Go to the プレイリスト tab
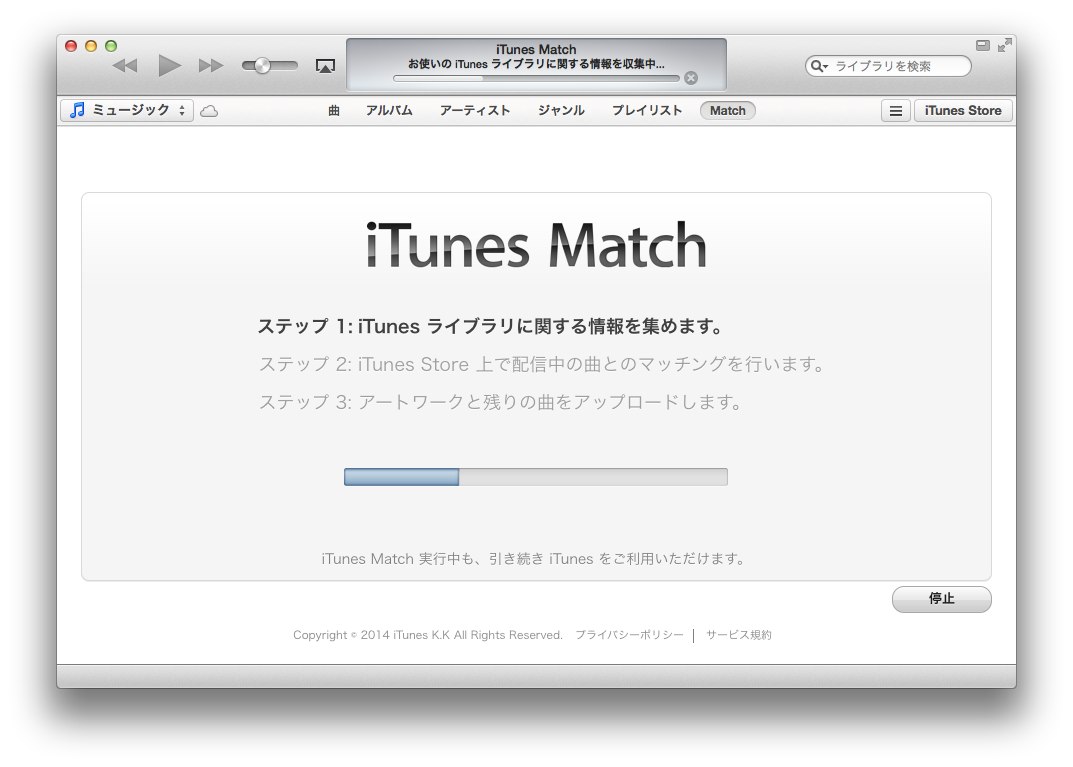 (x=647, y=110)
